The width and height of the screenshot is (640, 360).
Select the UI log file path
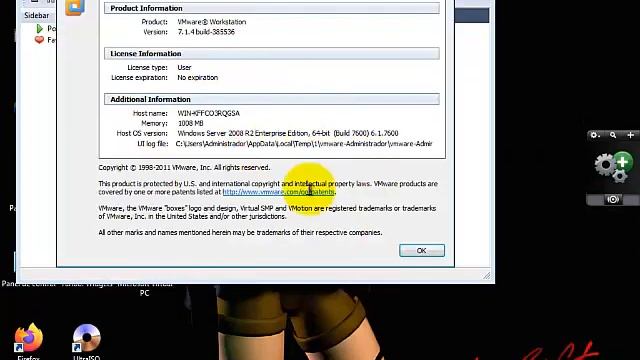point(304,144)
